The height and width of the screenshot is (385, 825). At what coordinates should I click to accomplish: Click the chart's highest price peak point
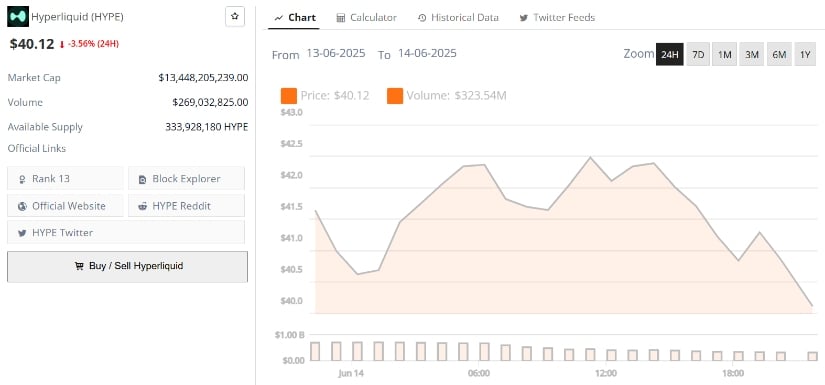pos(590,157)
